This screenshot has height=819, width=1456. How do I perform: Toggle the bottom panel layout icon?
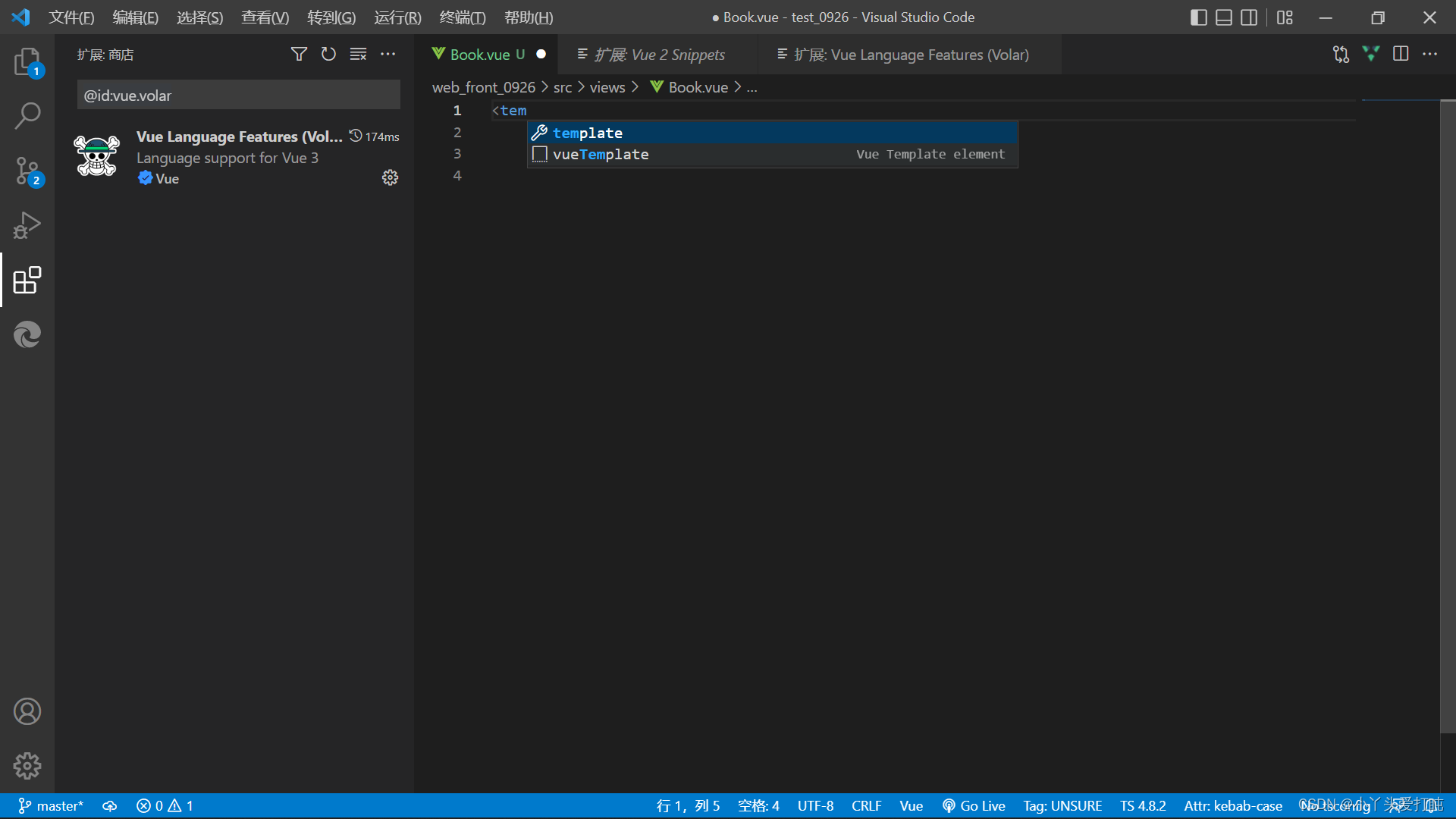tap(1223, 17)
